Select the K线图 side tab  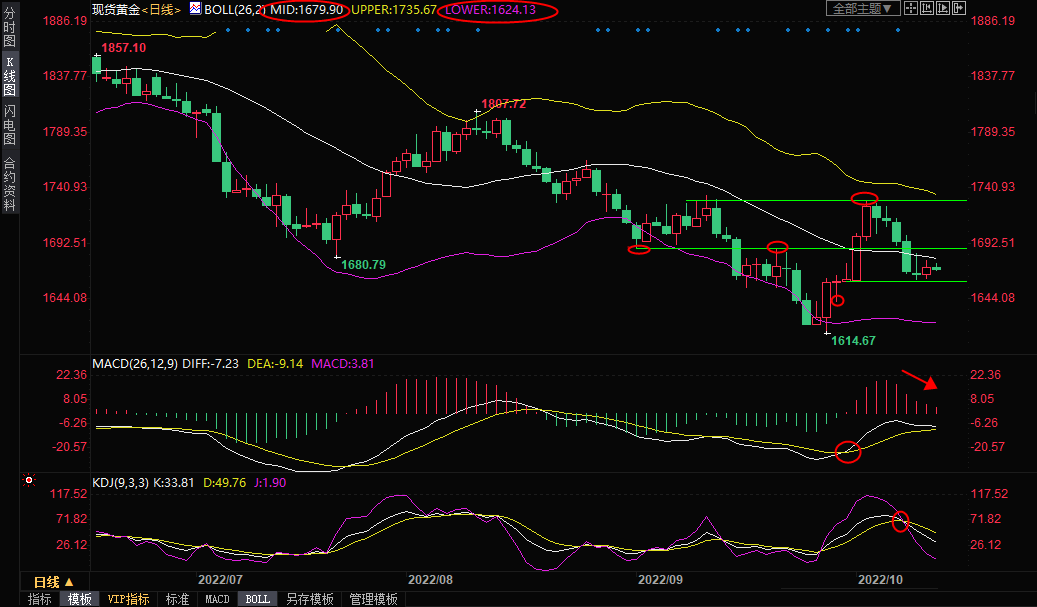9,81
